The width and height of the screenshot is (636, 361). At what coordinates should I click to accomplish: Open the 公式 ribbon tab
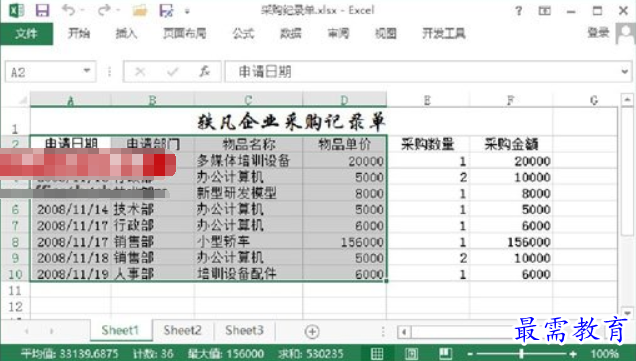point(243,33)
